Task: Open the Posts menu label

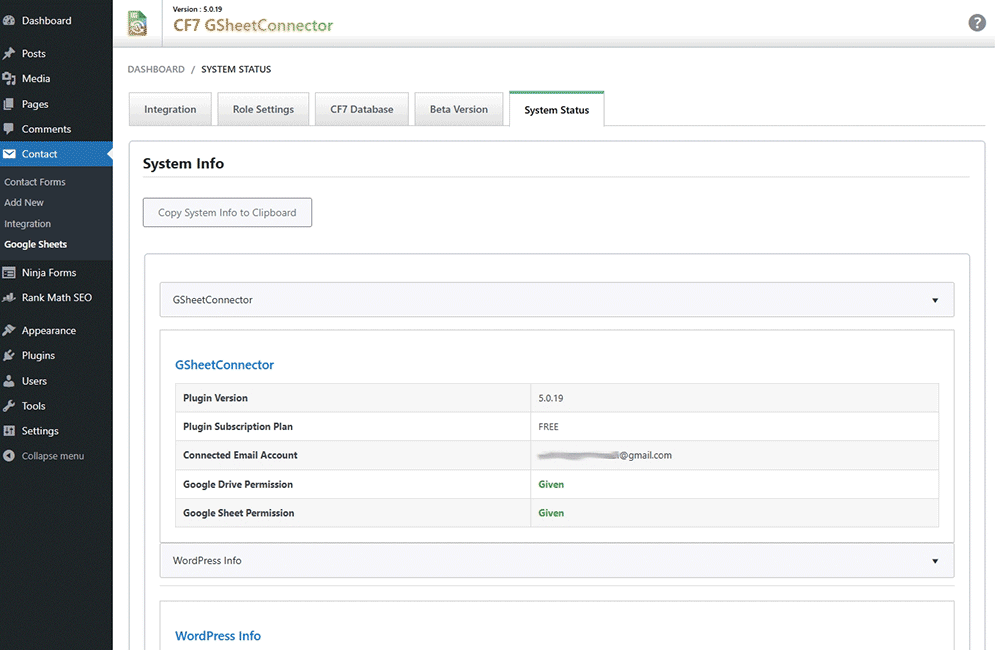Action: [34, 54]
